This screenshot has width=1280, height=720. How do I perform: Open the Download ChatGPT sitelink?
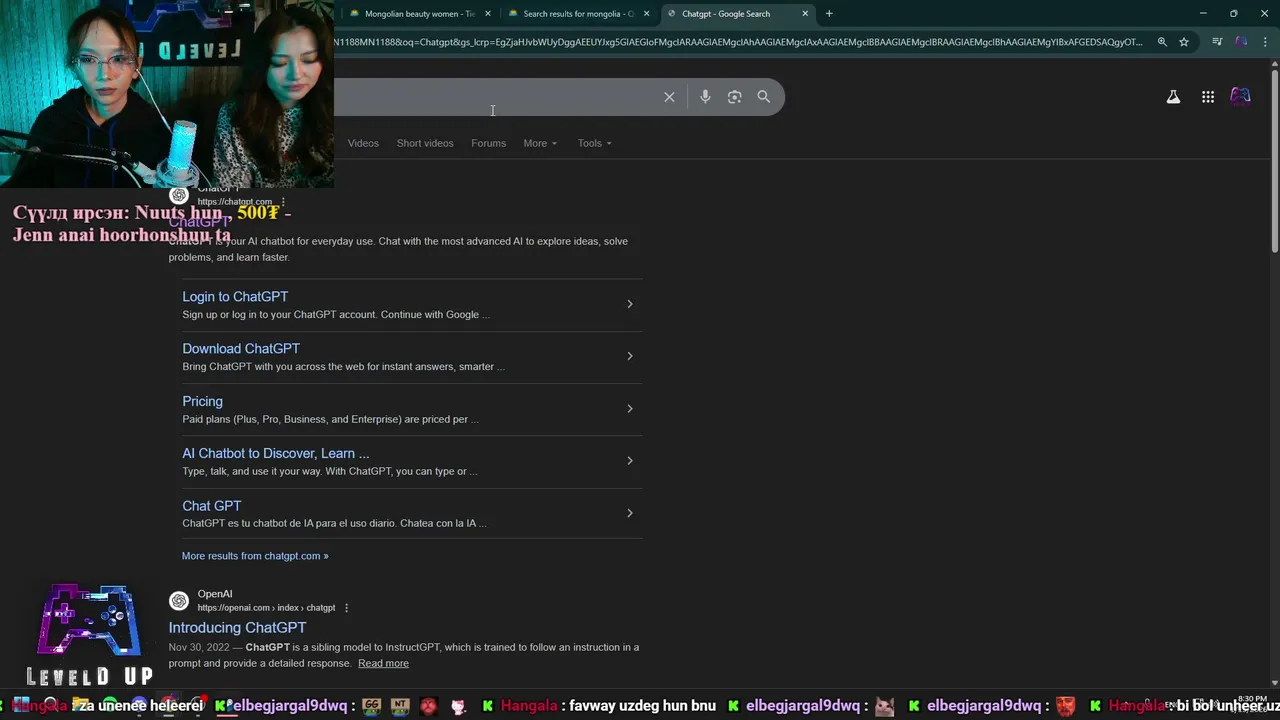241,348
